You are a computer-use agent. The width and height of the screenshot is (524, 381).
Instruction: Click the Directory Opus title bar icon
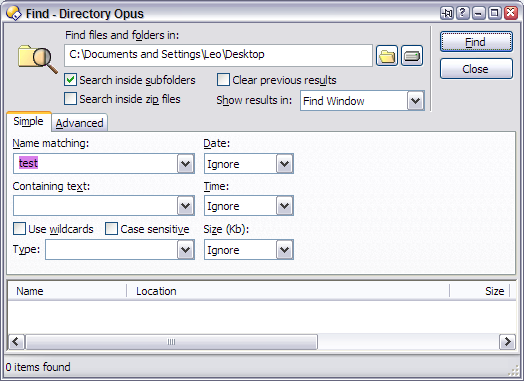(14, 13)
